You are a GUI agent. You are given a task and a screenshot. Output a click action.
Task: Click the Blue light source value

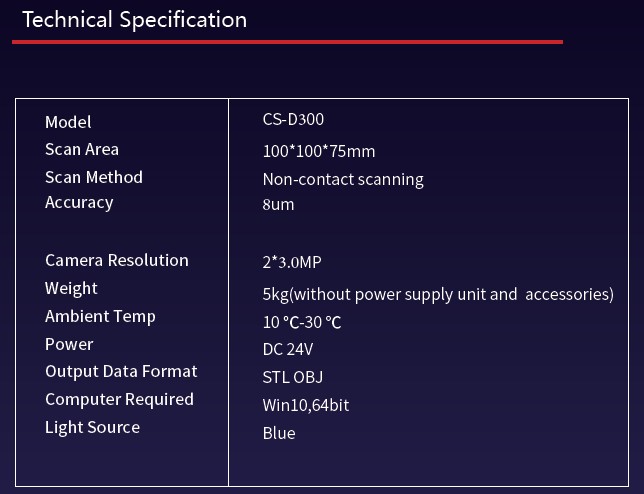point(279,433)
